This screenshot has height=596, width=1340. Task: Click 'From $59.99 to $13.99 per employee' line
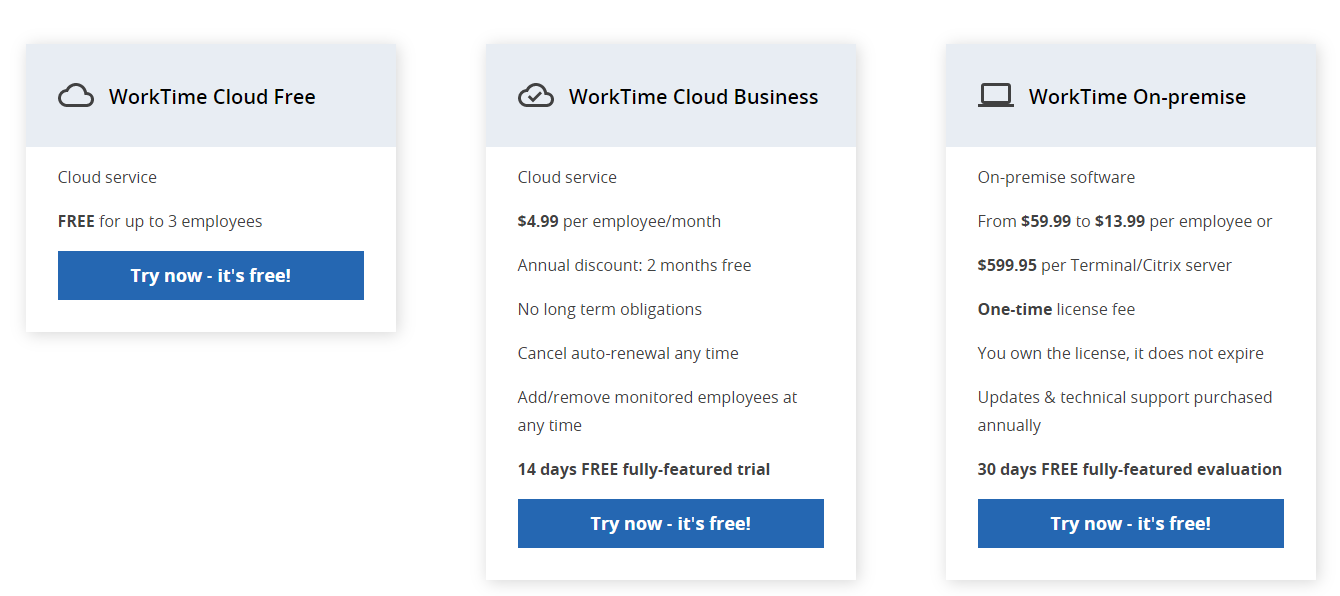pos(1125,221)
